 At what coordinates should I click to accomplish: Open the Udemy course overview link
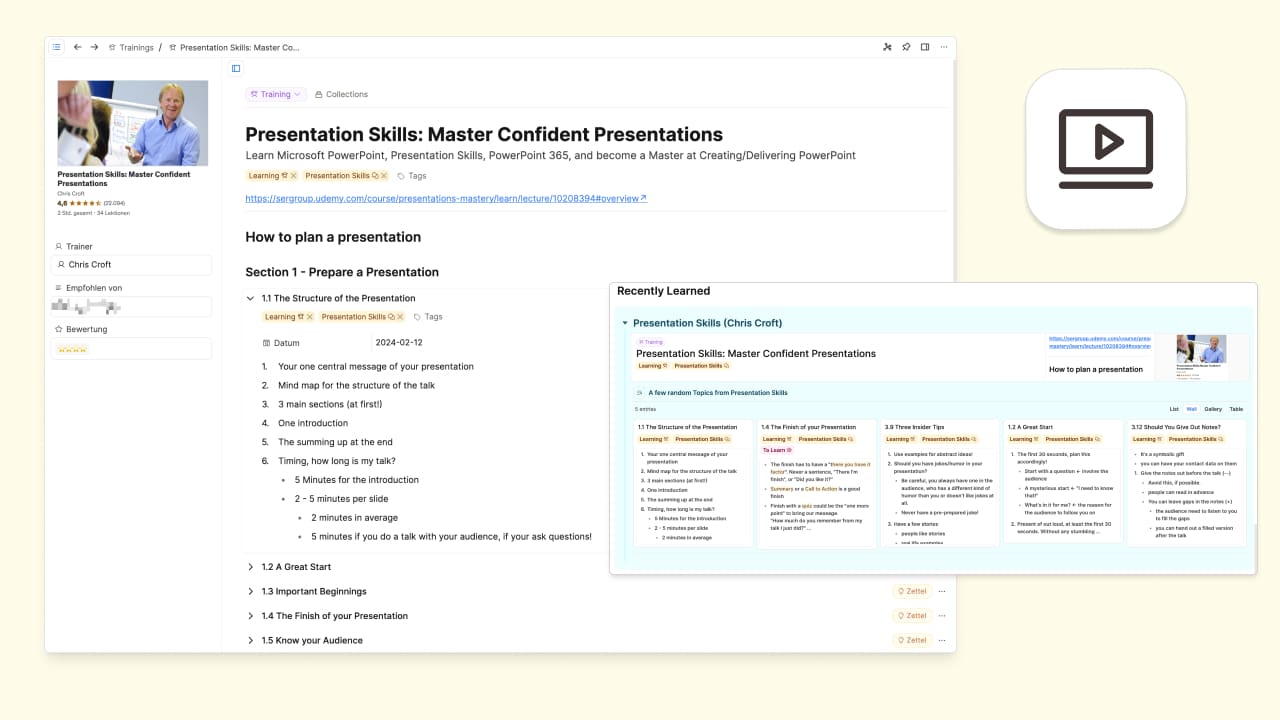[445, 198]
